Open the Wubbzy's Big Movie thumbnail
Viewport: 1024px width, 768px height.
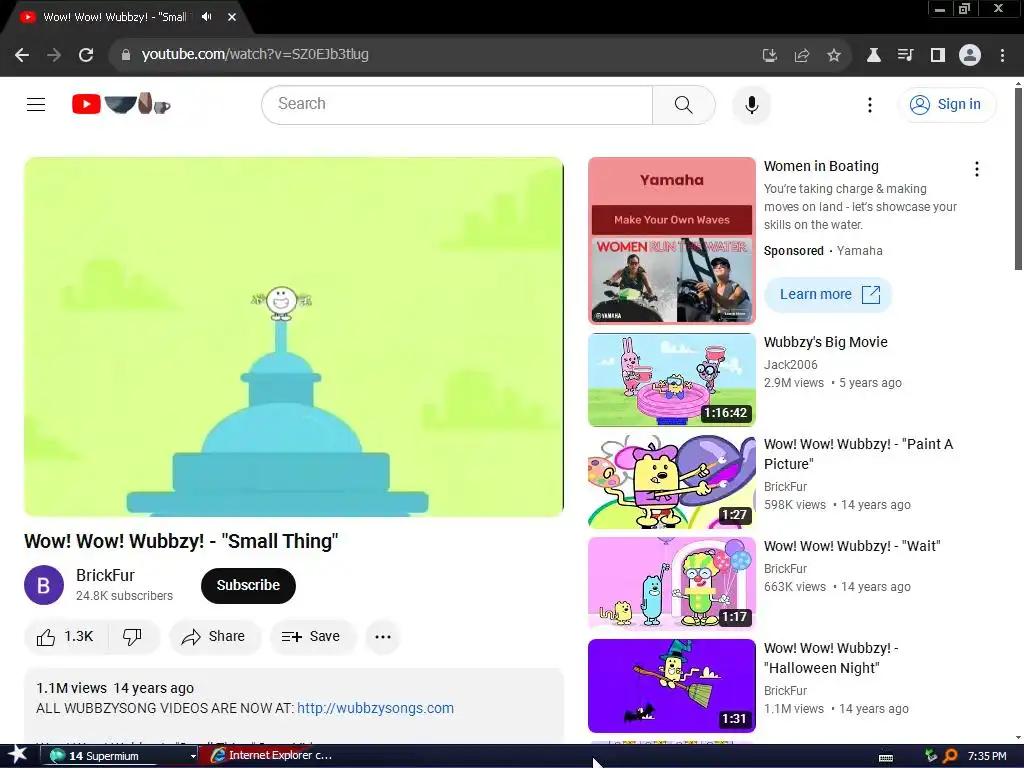click(671, 380)
